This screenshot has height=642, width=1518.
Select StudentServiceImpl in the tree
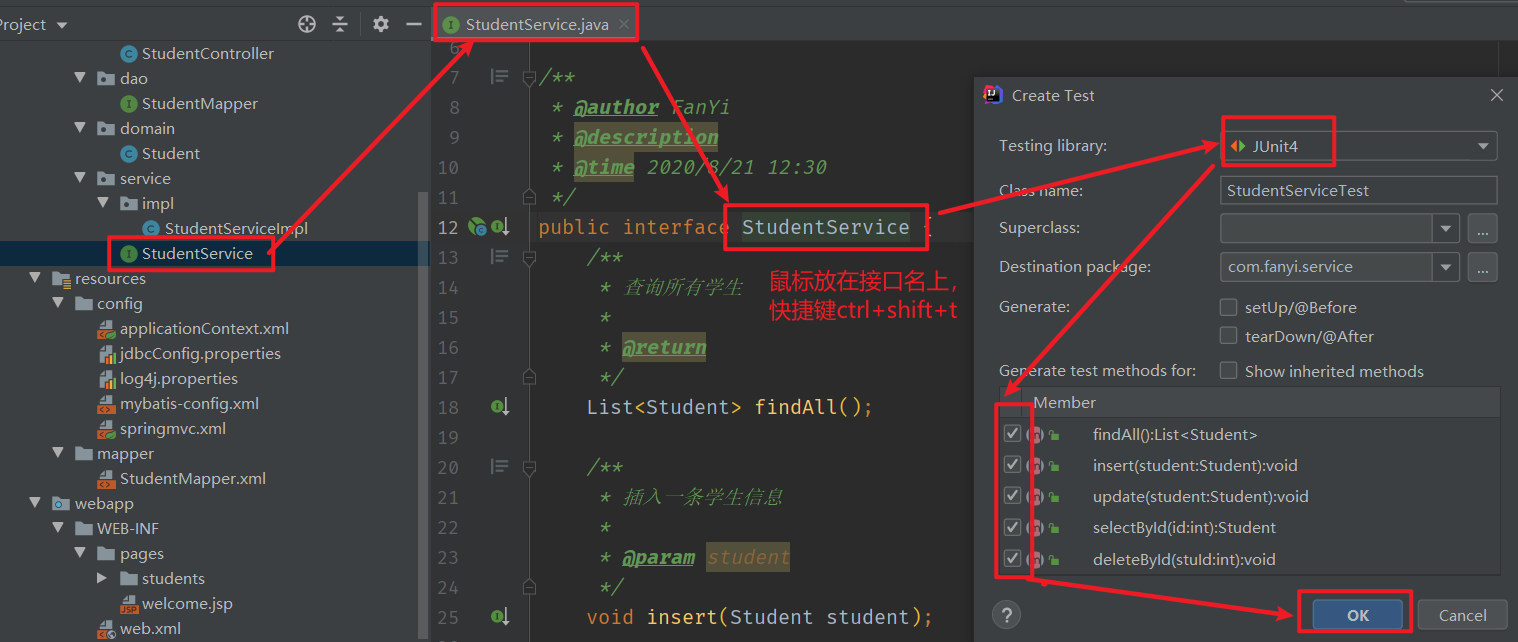236,228
